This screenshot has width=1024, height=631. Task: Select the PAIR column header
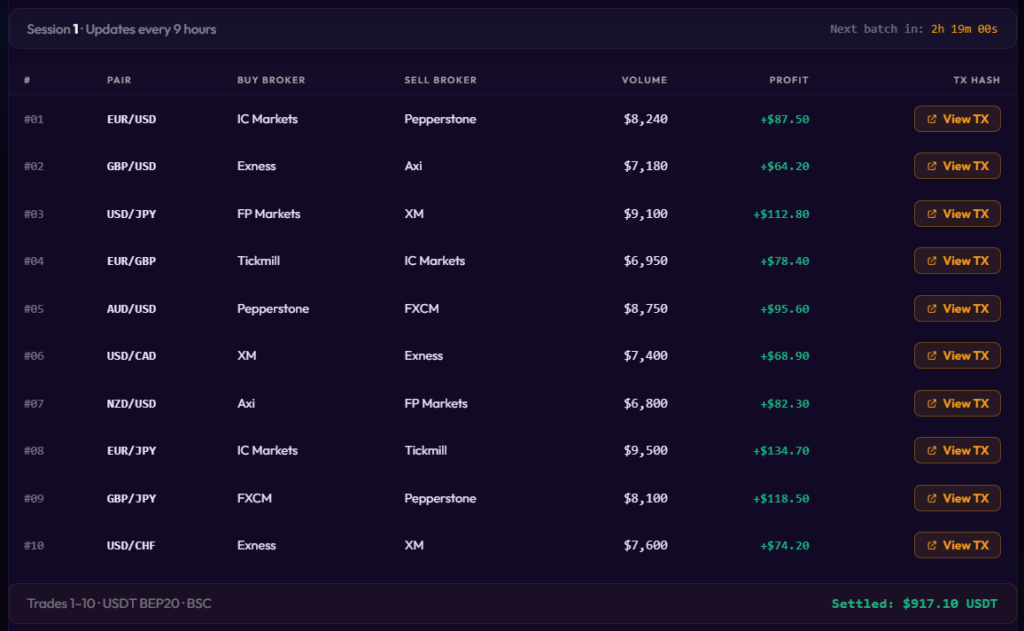point(119,80)
